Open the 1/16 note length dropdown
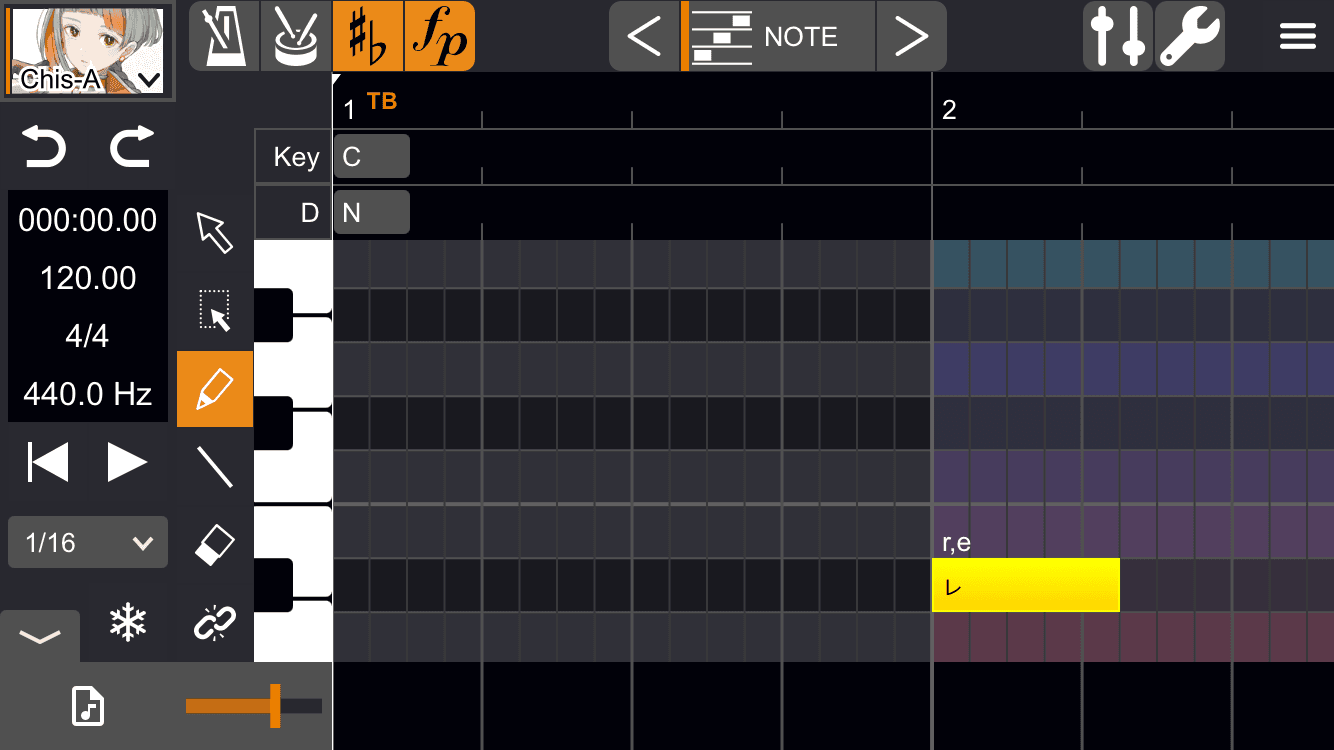The width and height of the screenshot is (1334, 750). (87, 542)
